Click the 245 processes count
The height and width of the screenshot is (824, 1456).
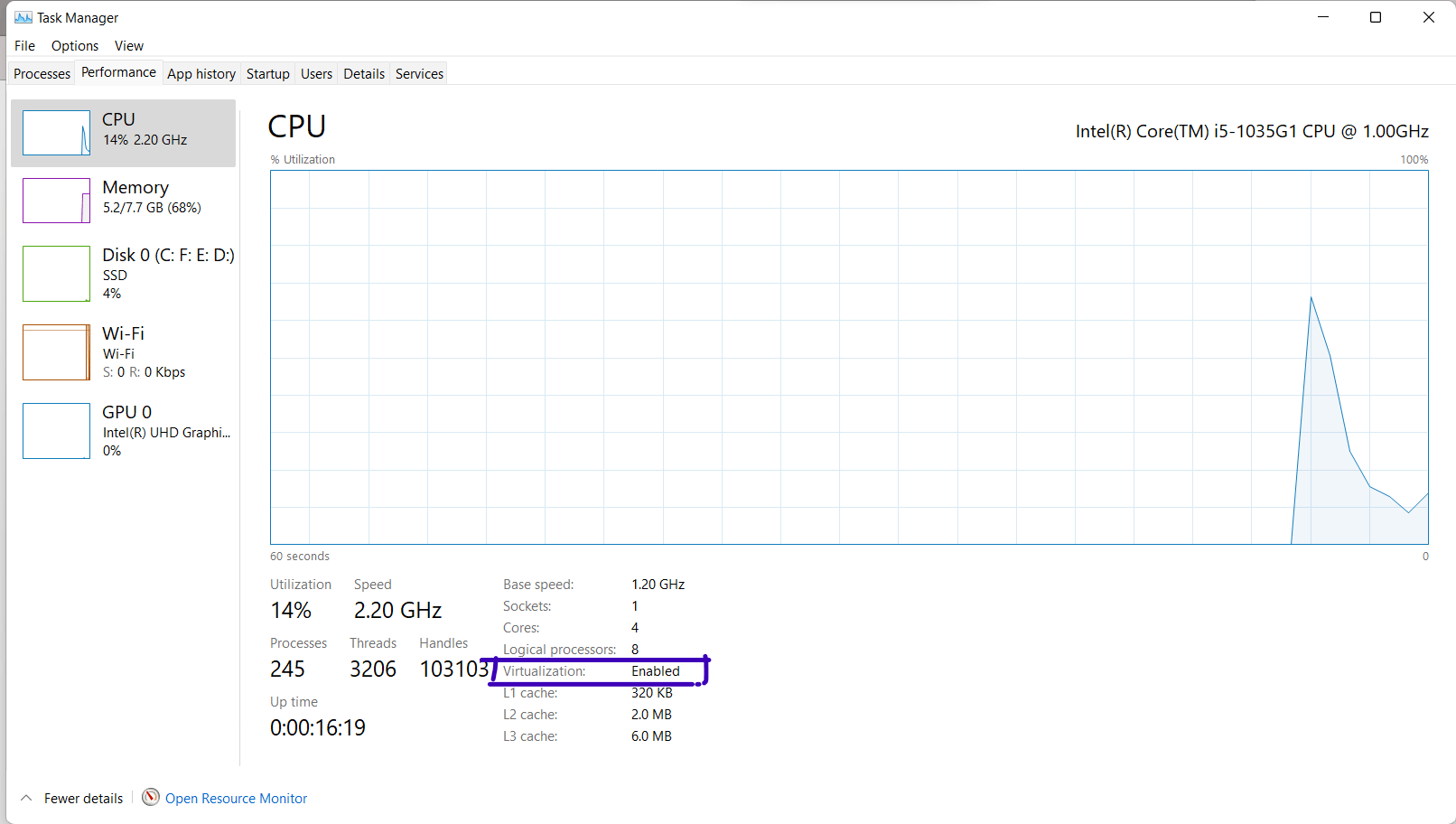point(287,669)
